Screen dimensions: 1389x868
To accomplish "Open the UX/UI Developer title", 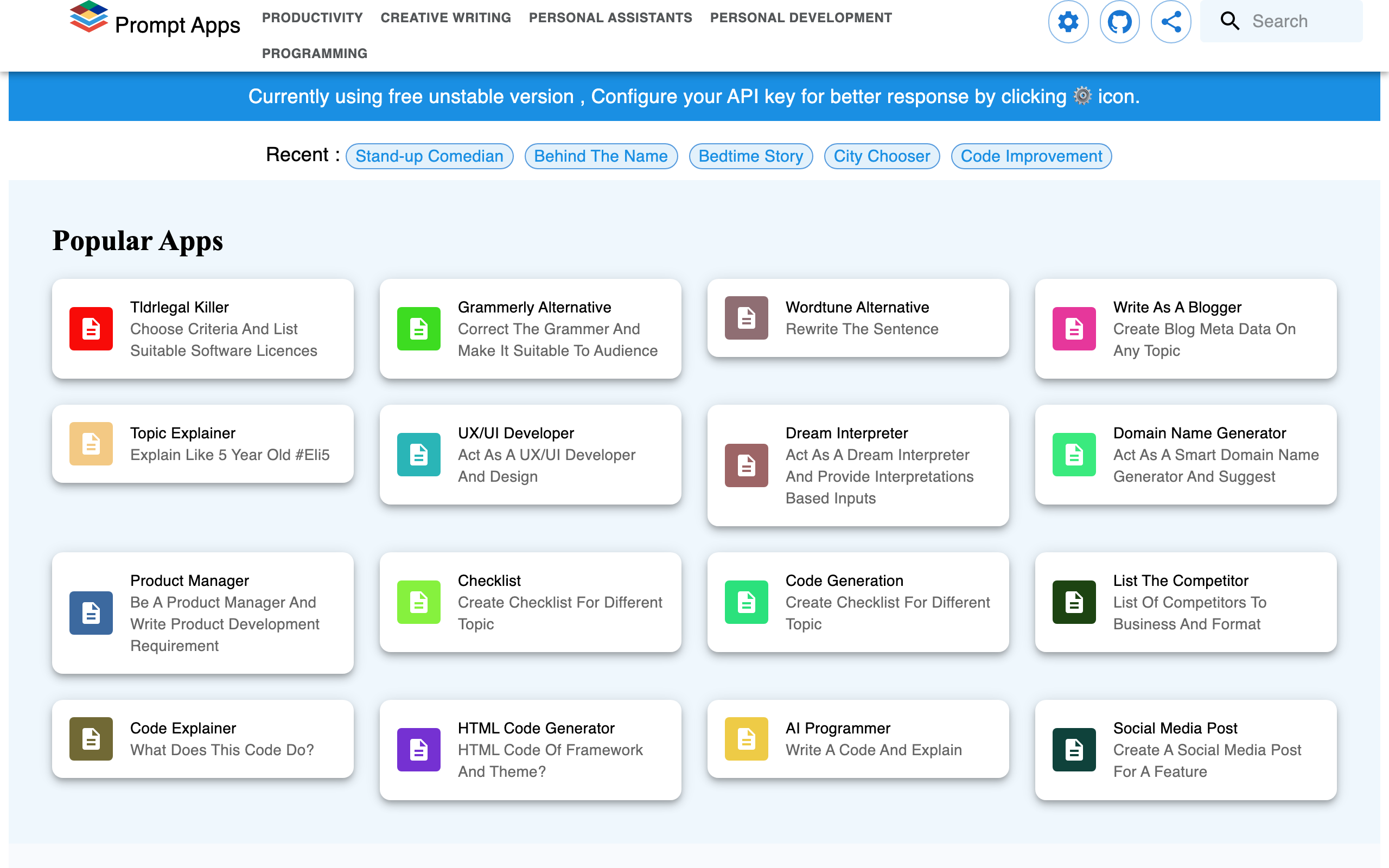I will (x=515, y=433).
